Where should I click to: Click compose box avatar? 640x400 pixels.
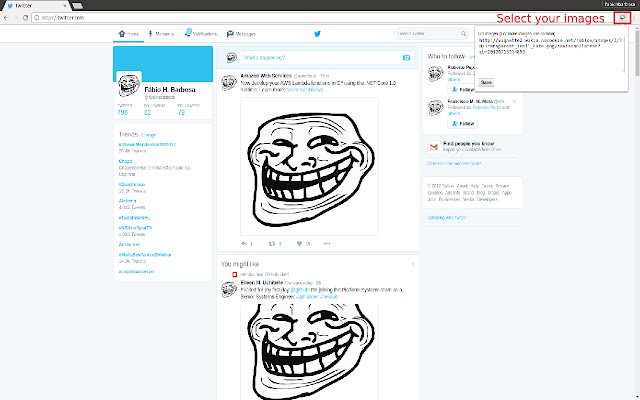point(231,58)
